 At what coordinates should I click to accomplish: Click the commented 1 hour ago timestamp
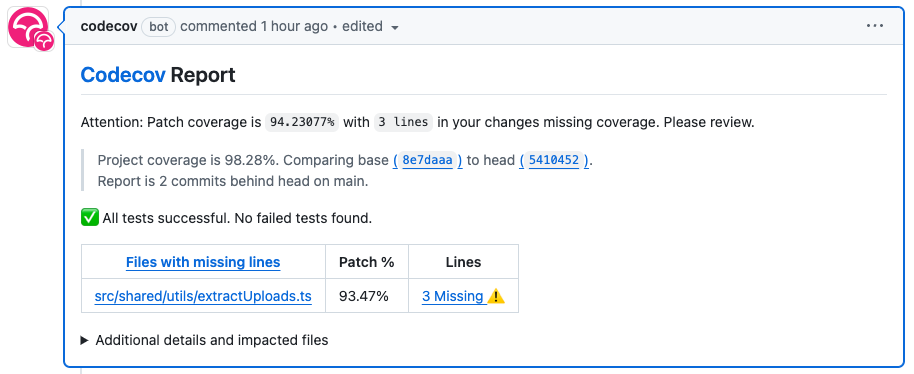point(254,26)
